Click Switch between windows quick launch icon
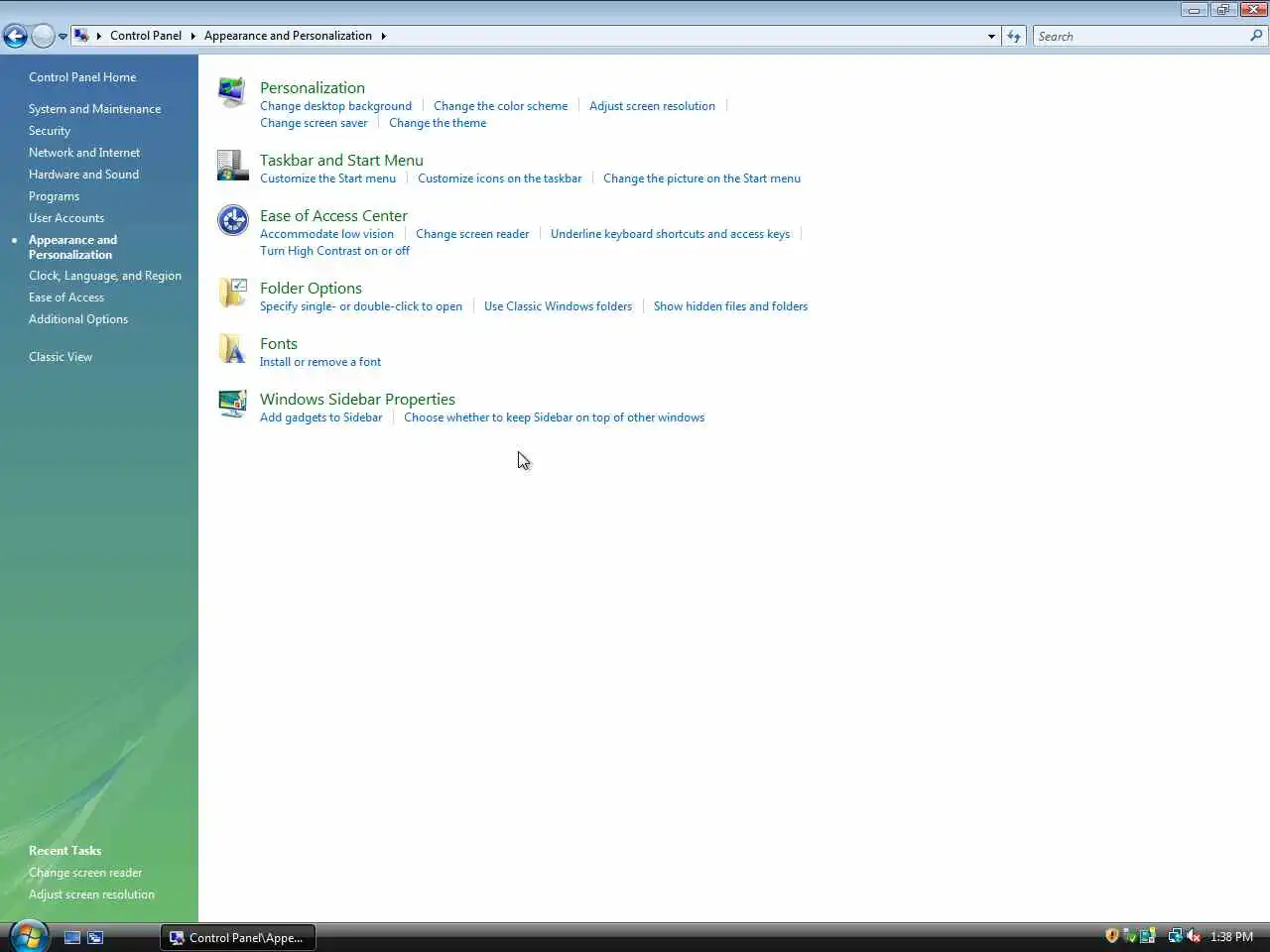1270x952 pixels. tap(95, 937)
